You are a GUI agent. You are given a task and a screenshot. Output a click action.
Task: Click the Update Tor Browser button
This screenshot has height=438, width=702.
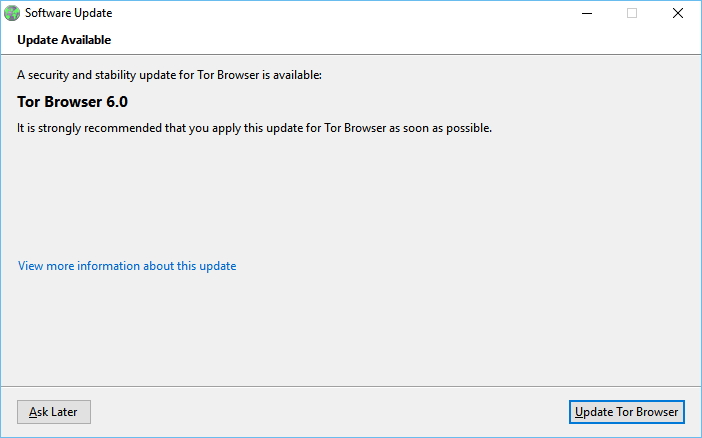(627, 412)
